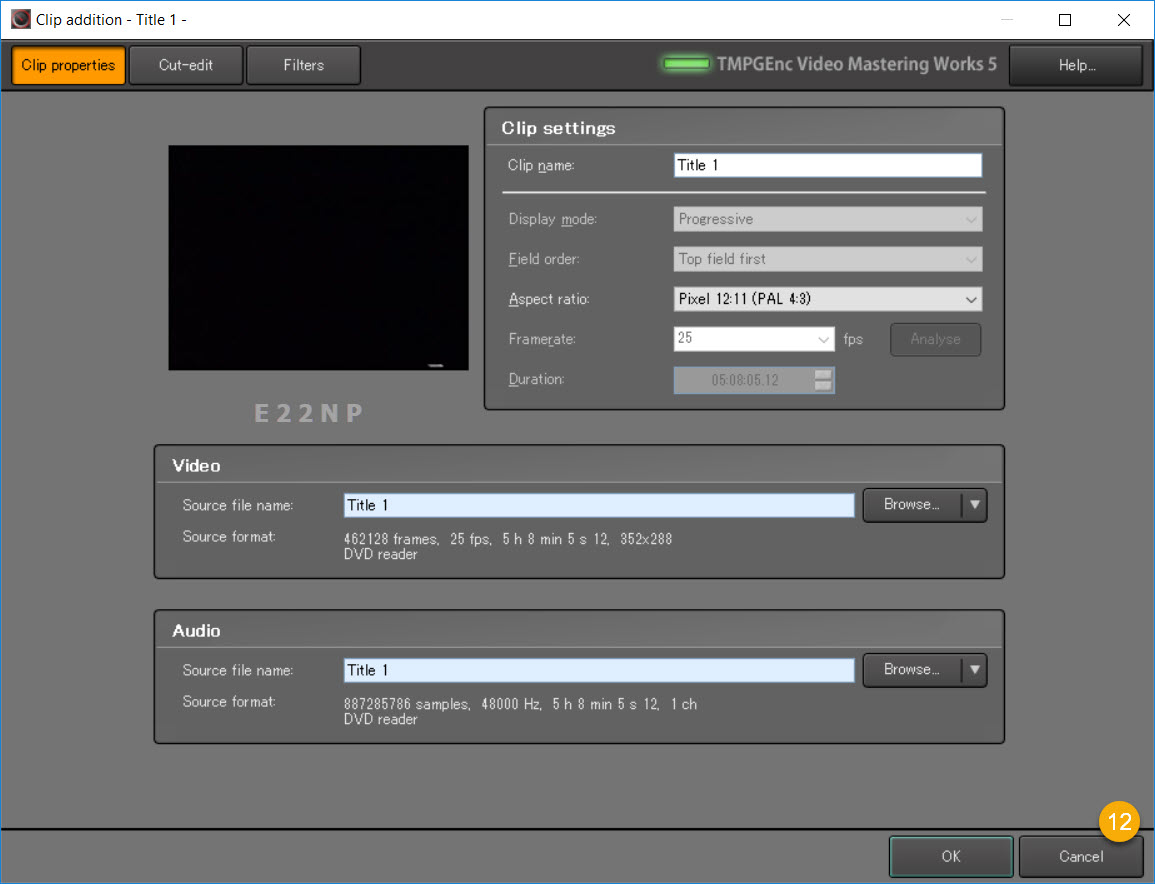Open the Filters tab

tap(303, 66)
